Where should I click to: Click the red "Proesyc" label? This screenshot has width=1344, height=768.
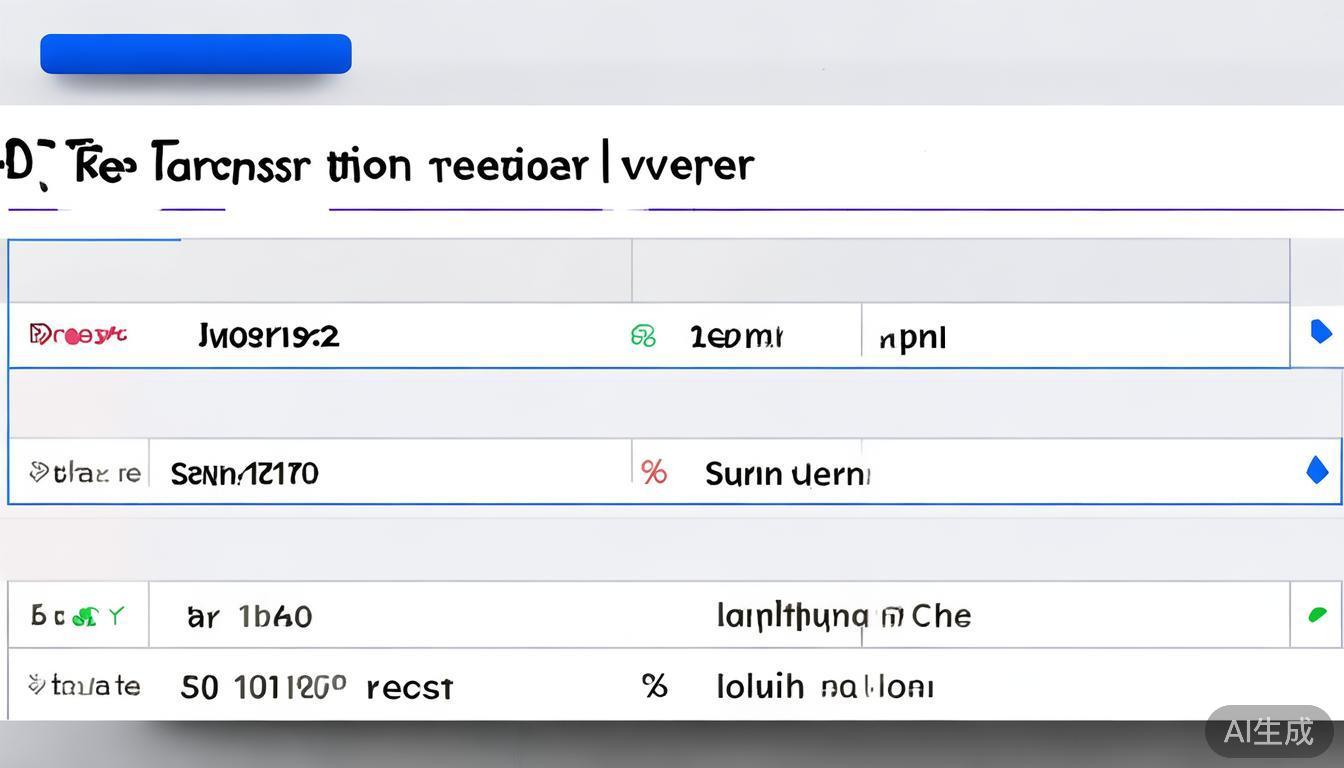[78, 335]
